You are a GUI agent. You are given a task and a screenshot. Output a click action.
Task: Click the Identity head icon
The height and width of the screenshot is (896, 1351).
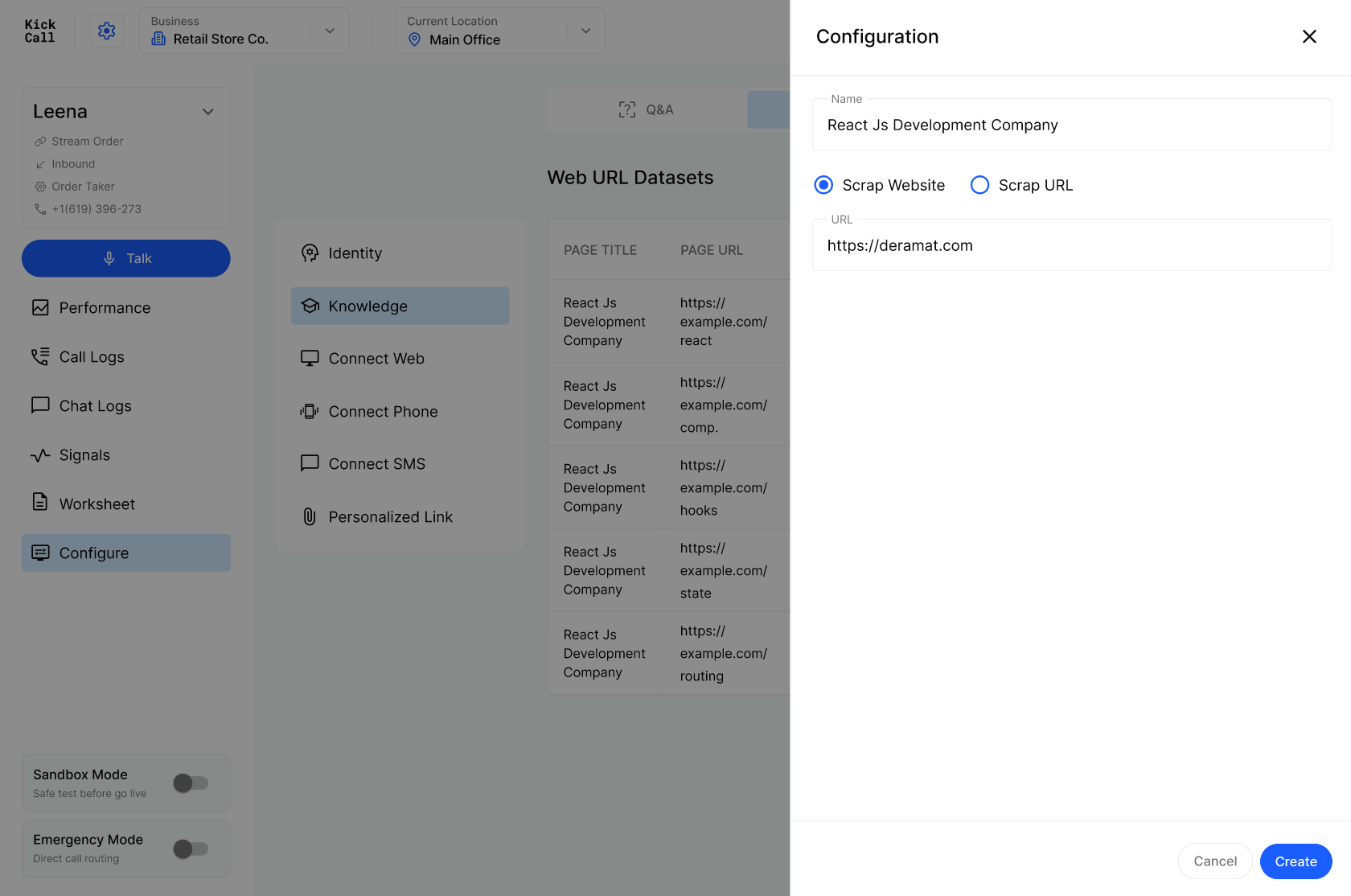coord(310,253)
